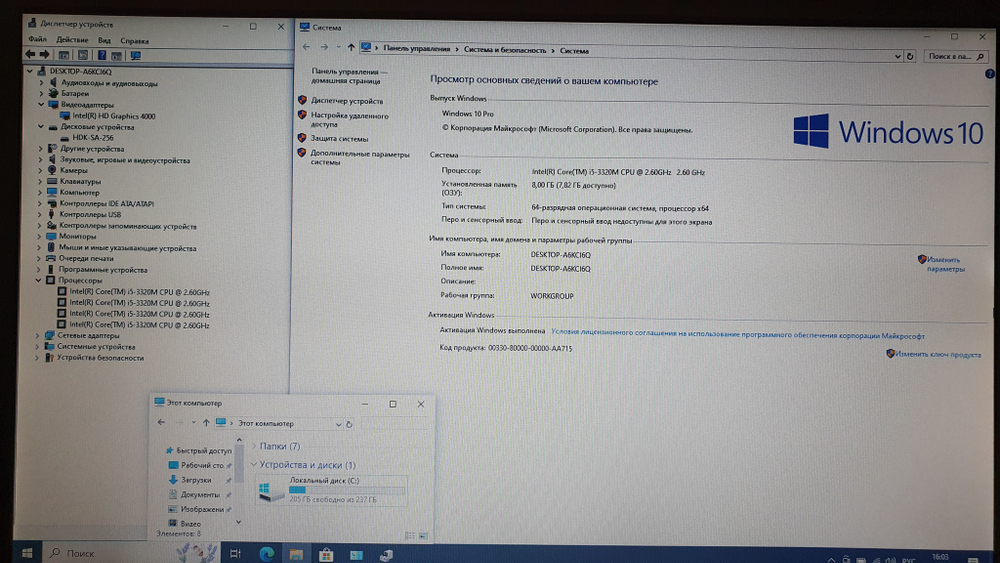Select Другие устройства category
This screenshot has height=563, width=1000.
click(92, 149)
